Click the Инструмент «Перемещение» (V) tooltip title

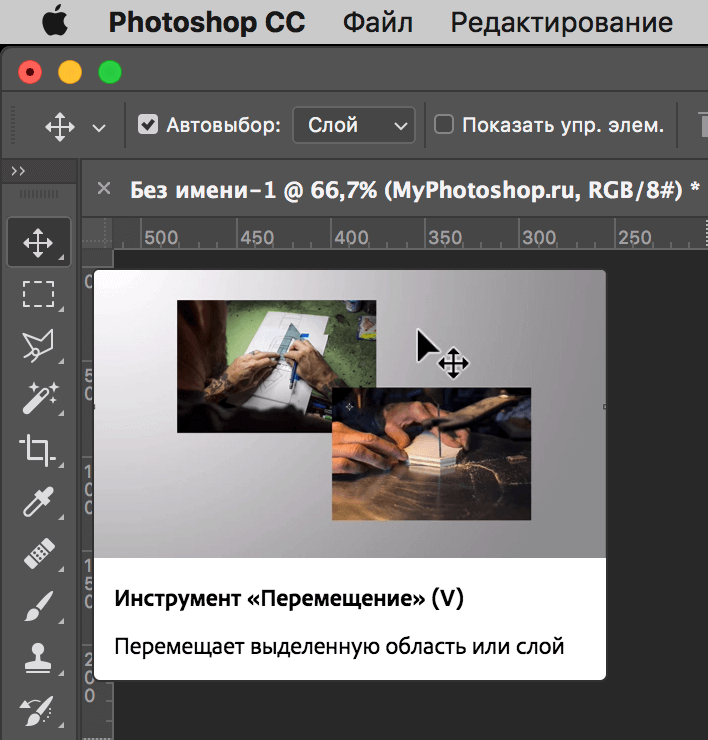289,598
